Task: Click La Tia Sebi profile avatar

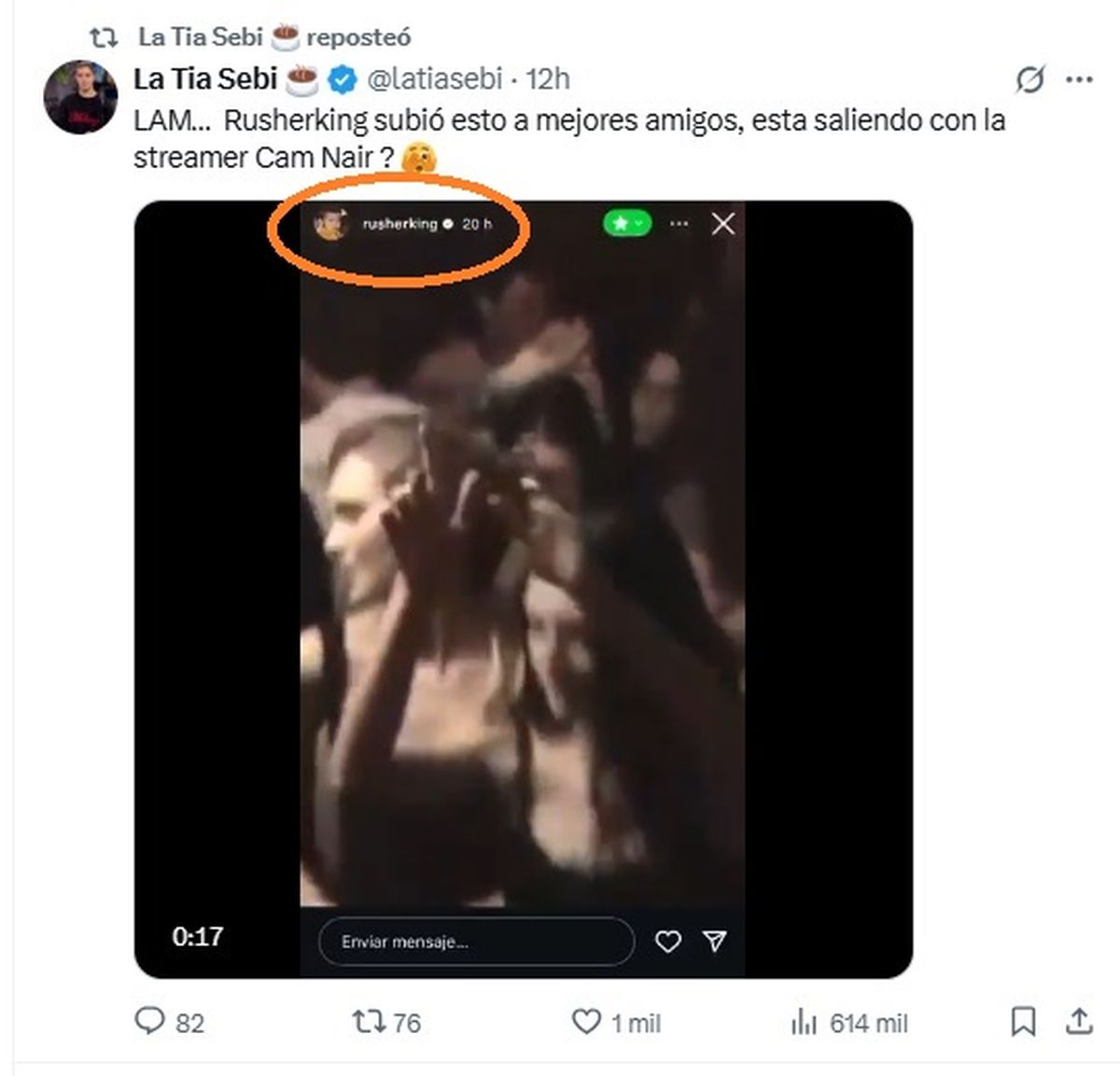Action: tap(80, 96)
